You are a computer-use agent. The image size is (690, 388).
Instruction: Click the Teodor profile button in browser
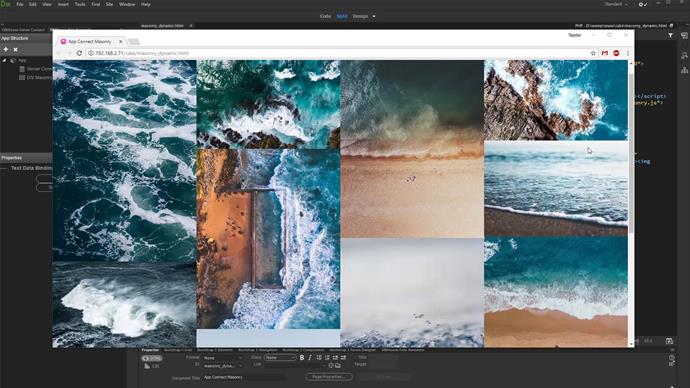pos(575,35)
